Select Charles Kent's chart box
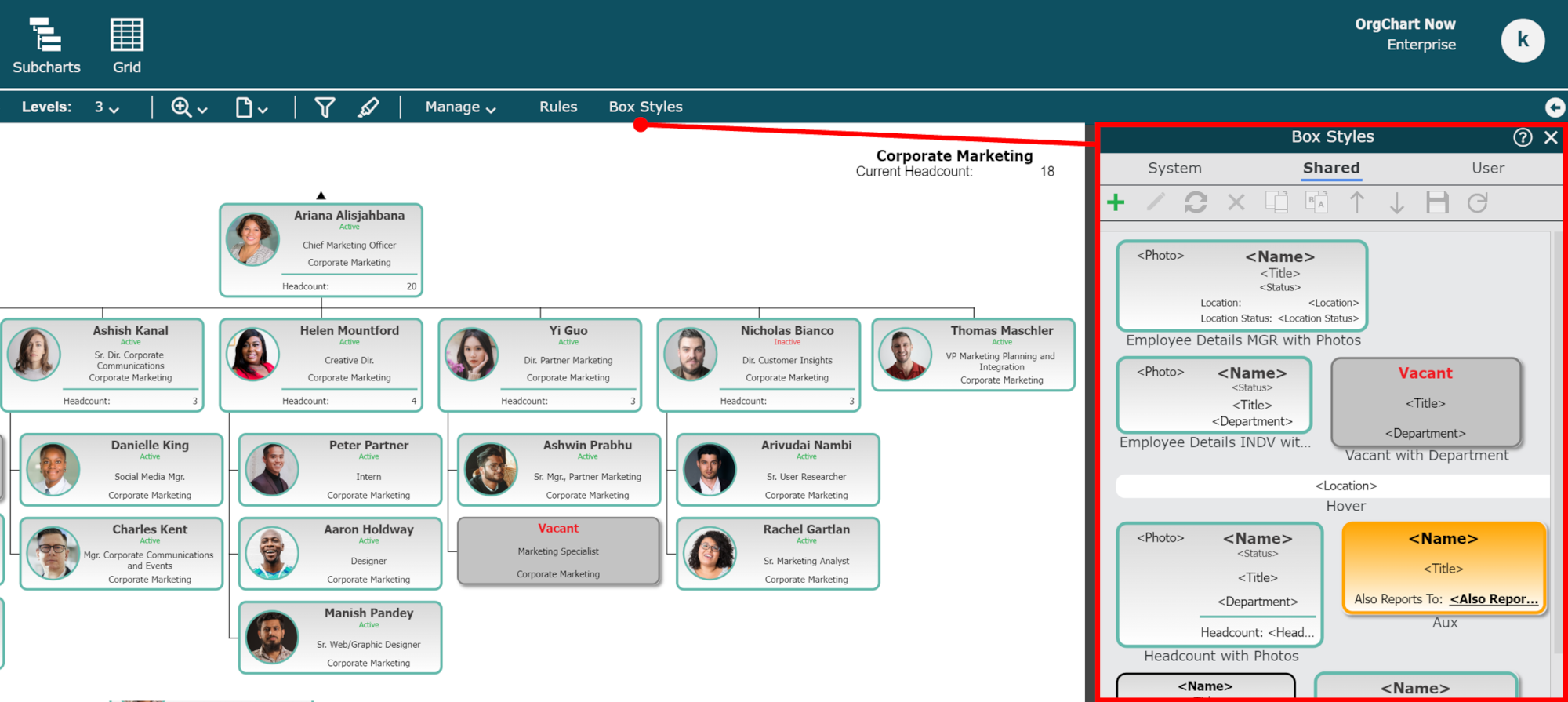This screenshot has height=702, width=1568. (122, 554)
